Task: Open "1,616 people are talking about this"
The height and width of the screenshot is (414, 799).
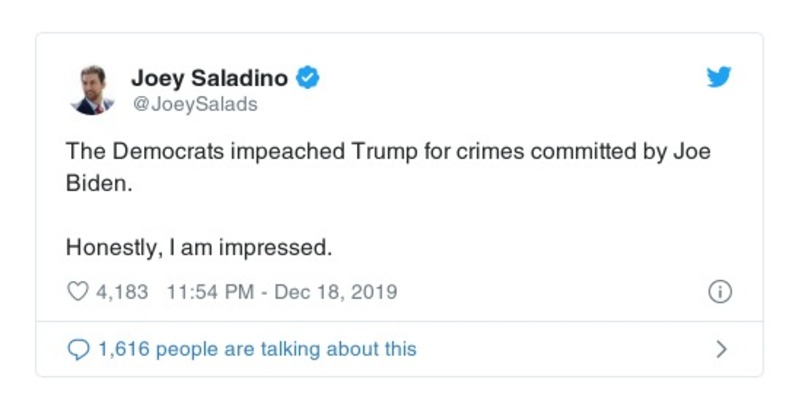Action: (256, 349)
